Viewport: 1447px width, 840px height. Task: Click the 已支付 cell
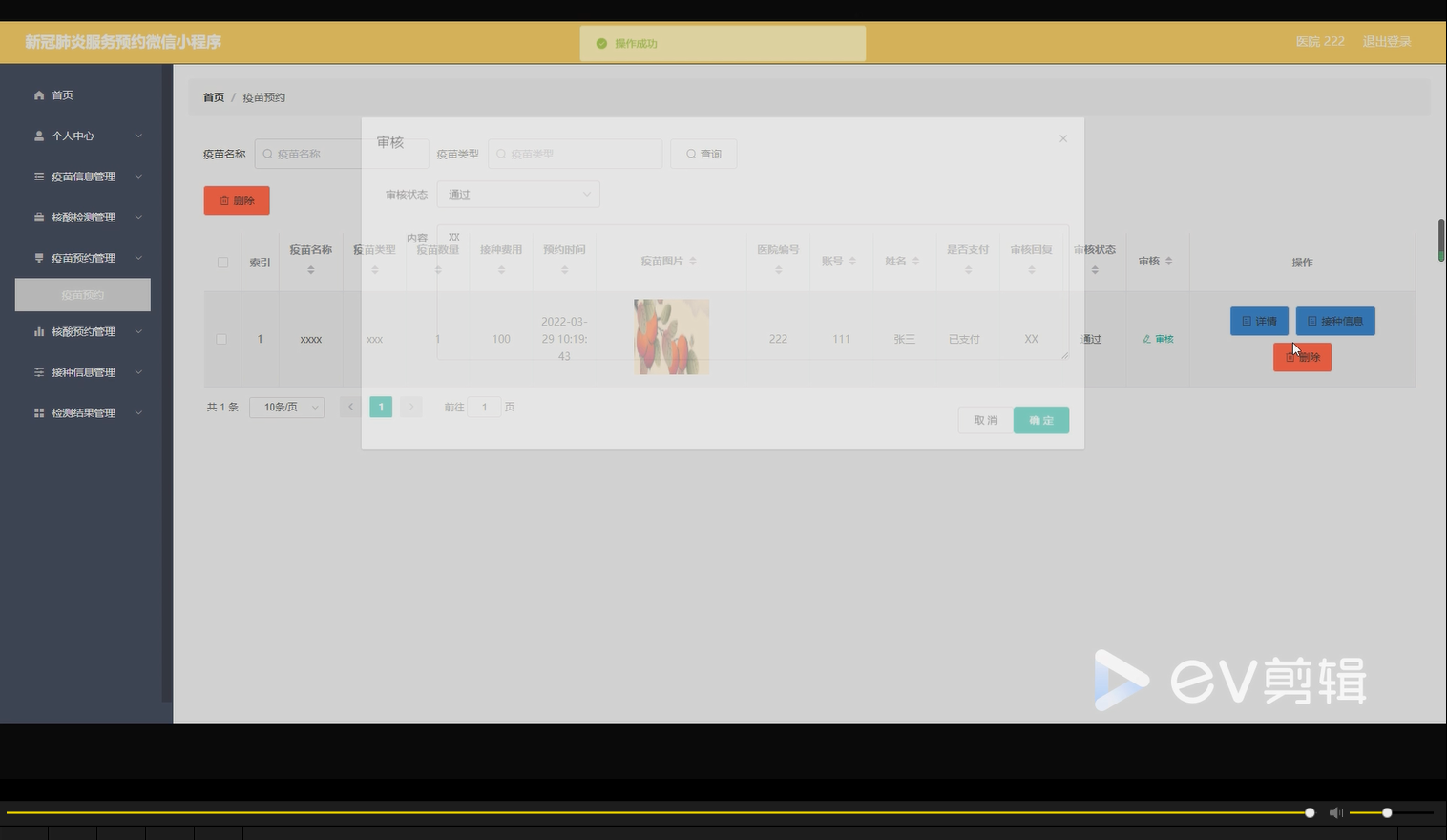pos(964,340)
